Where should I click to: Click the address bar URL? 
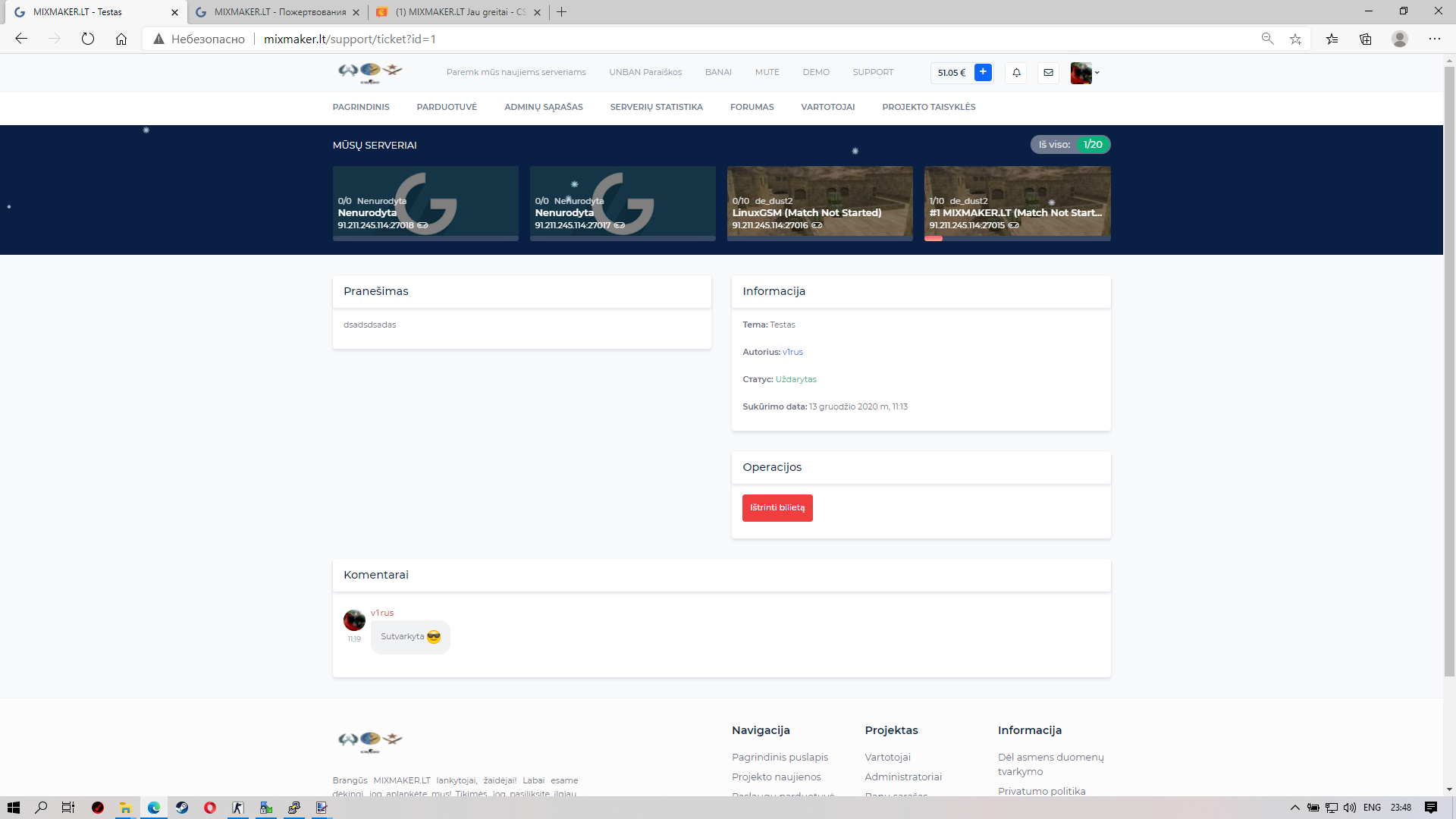click(350, 39)
